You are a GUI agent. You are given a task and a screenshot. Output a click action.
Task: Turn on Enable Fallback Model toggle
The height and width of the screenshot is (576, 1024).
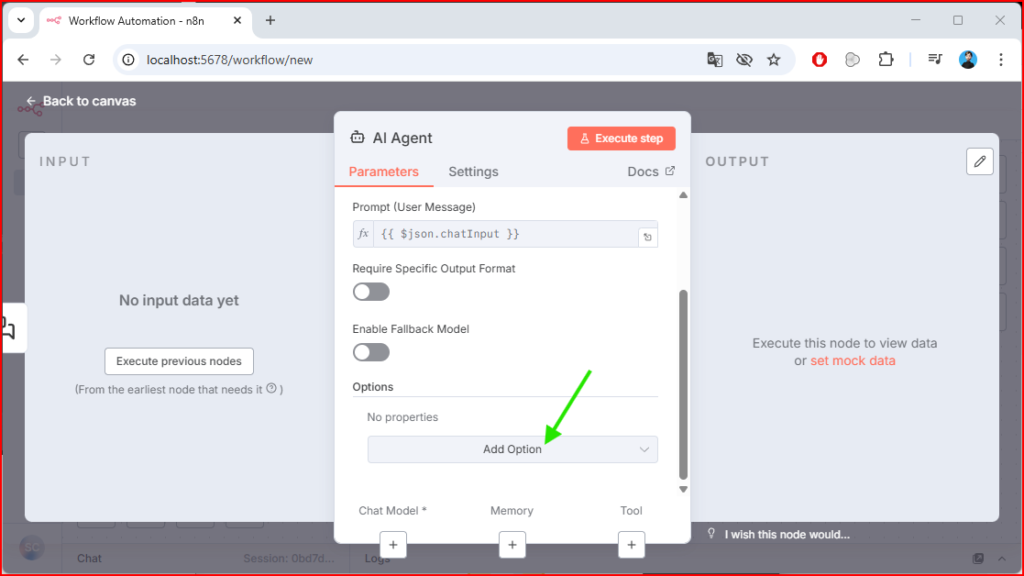pos(371,352)
